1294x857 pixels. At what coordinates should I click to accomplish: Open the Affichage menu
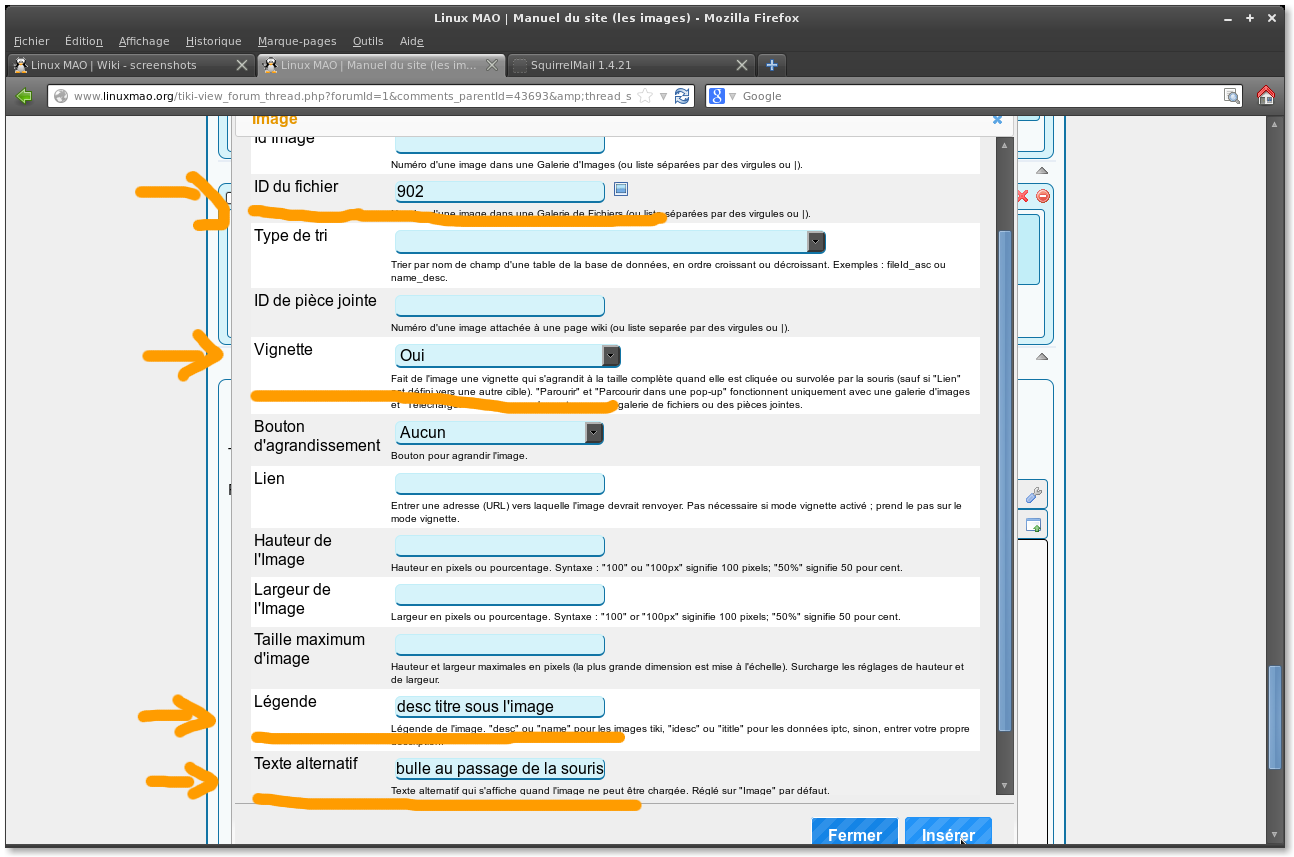pos(144,41)
